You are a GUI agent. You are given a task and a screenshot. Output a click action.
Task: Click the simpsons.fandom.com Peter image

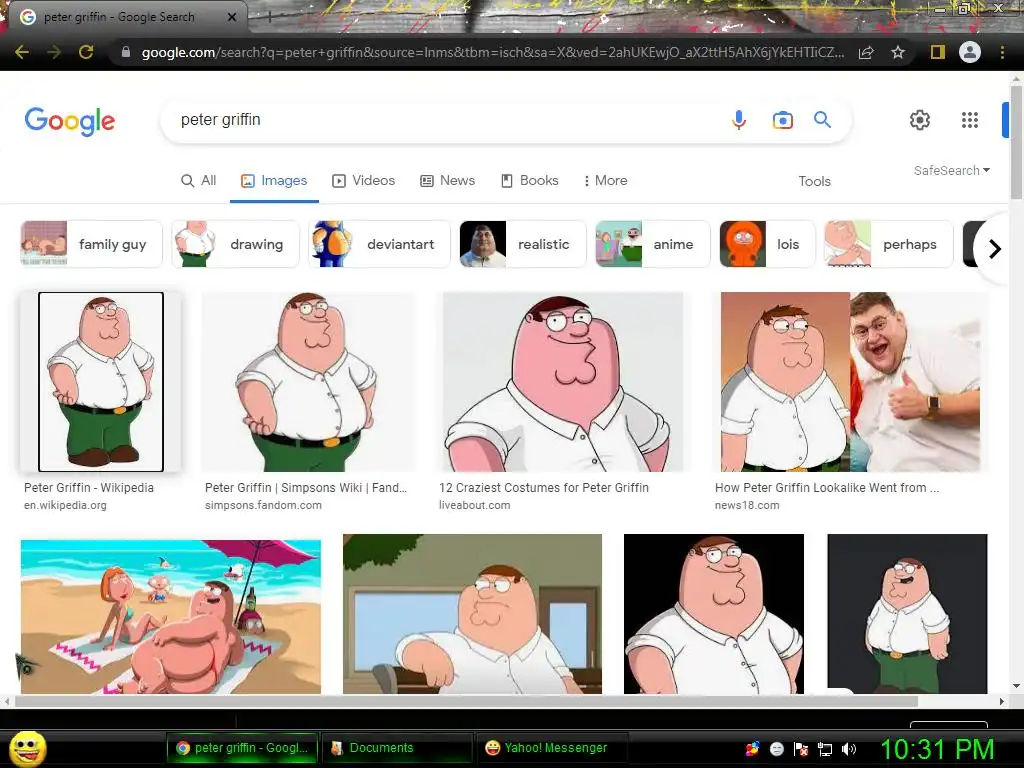pyautogui.click(x=308, y=382)
